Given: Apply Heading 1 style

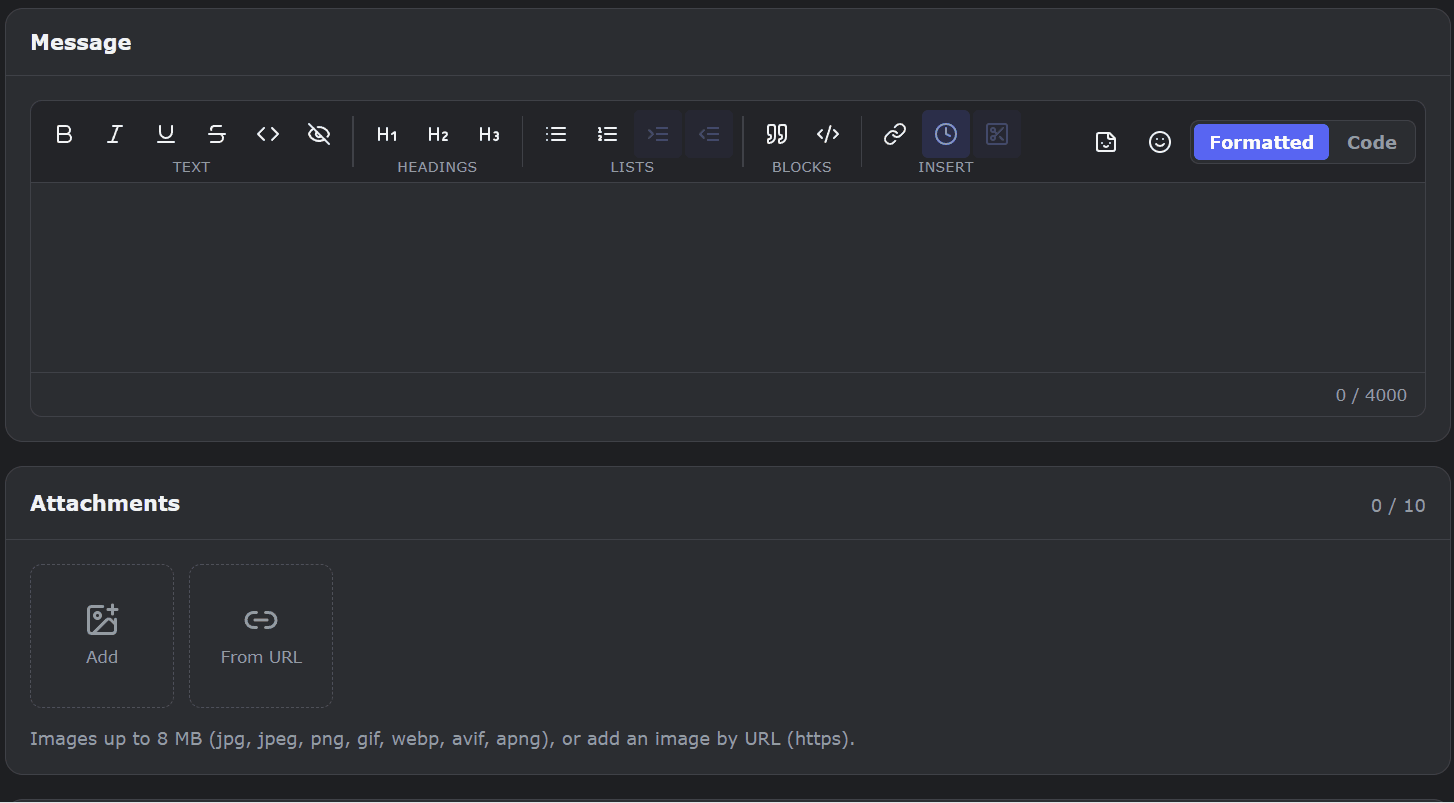Looking at the screenshot, I should coord(387,134).
